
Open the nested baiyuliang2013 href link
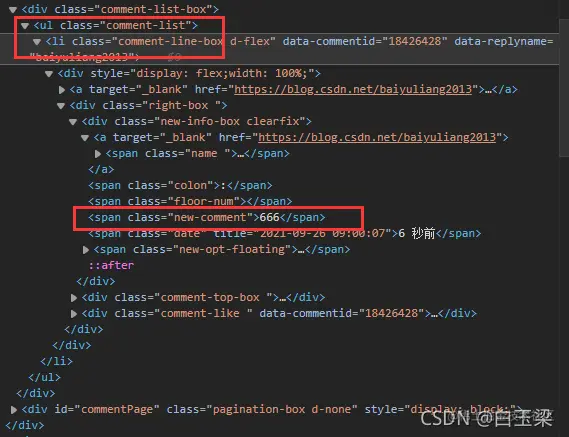click(377, 137)
